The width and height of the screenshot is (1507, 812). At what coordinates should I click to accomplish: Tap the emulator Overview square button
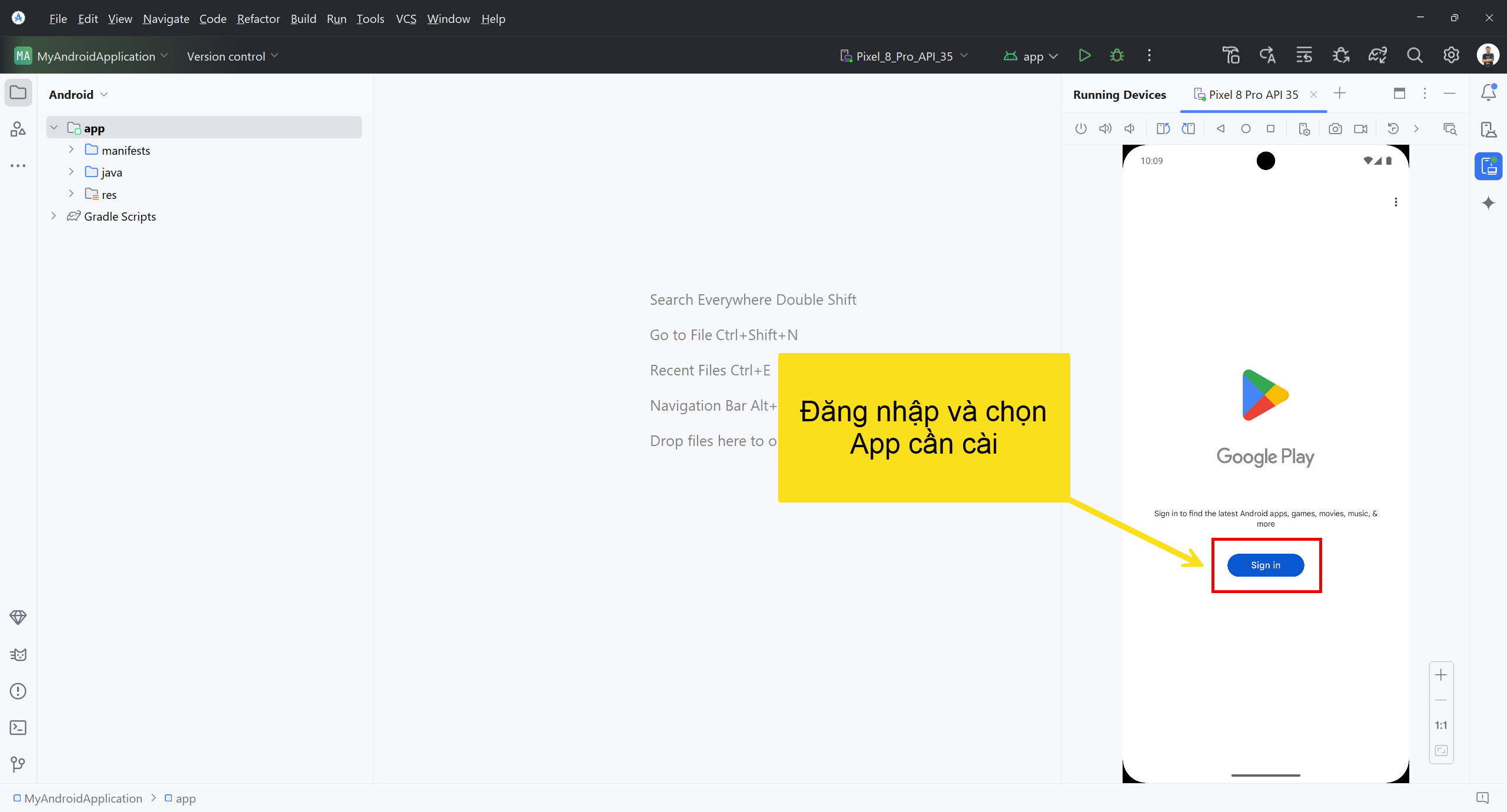point(1270,128)
